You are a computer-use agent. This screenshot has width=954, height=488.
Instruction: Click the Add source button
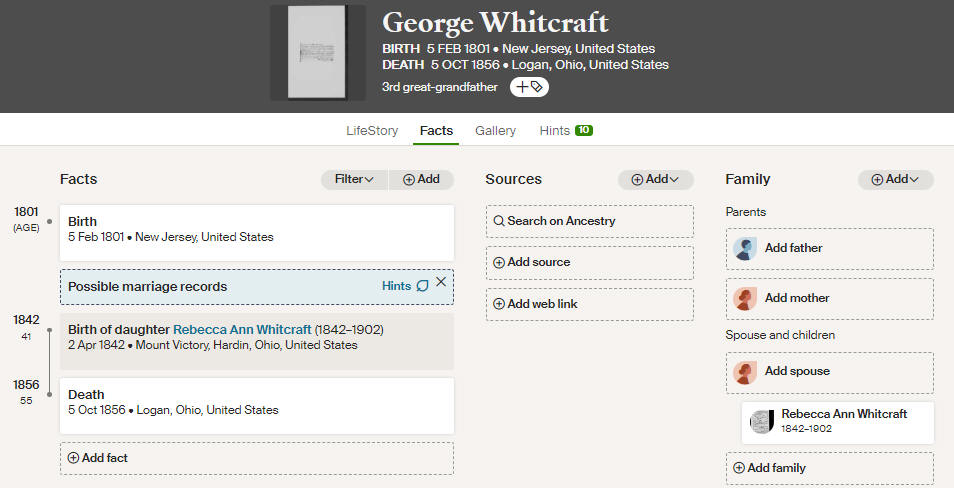[x=590, y=262]
